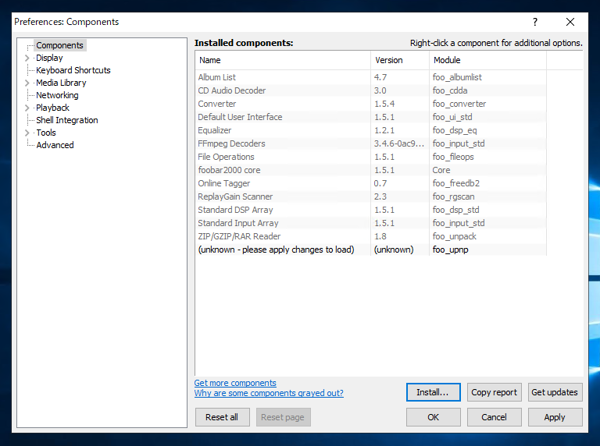This screenshot has height=446, width=600.
Task: Click the Get updates button
Action: 554,392
